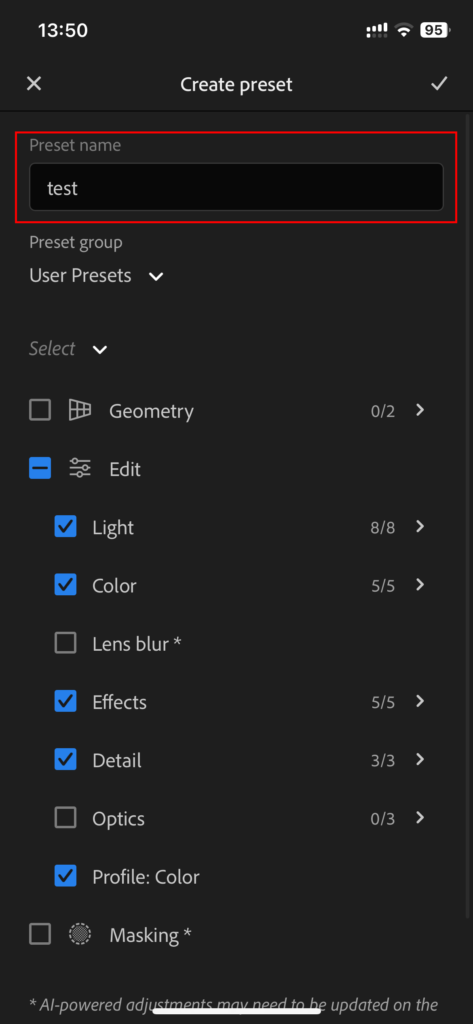This screenshot has height=1024, width=473.
Task: Click the Geometry grid icon
Action: (x=80, y=410)
